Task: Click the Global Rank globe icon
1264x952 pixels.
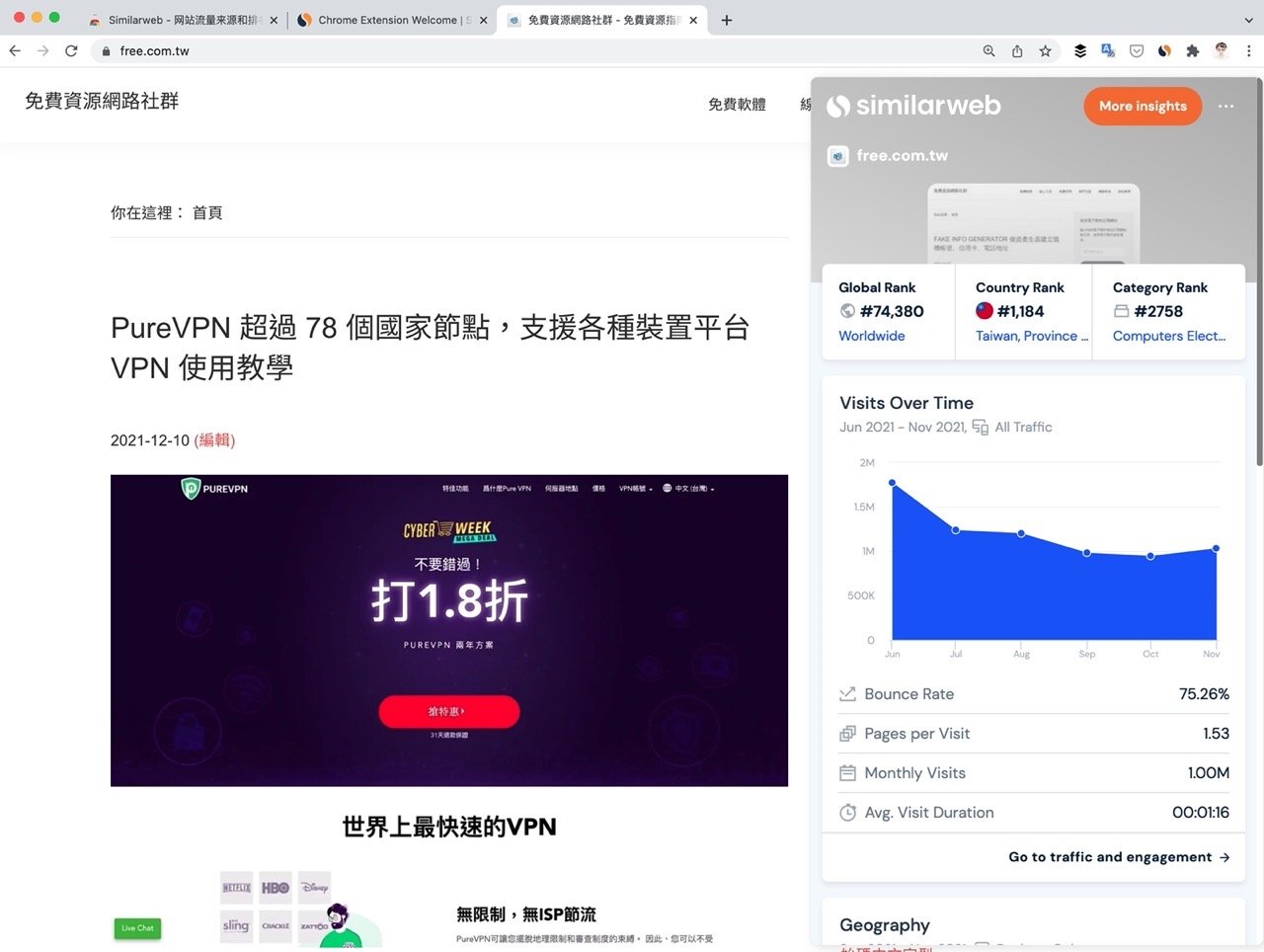Action: tap(847, 311)
